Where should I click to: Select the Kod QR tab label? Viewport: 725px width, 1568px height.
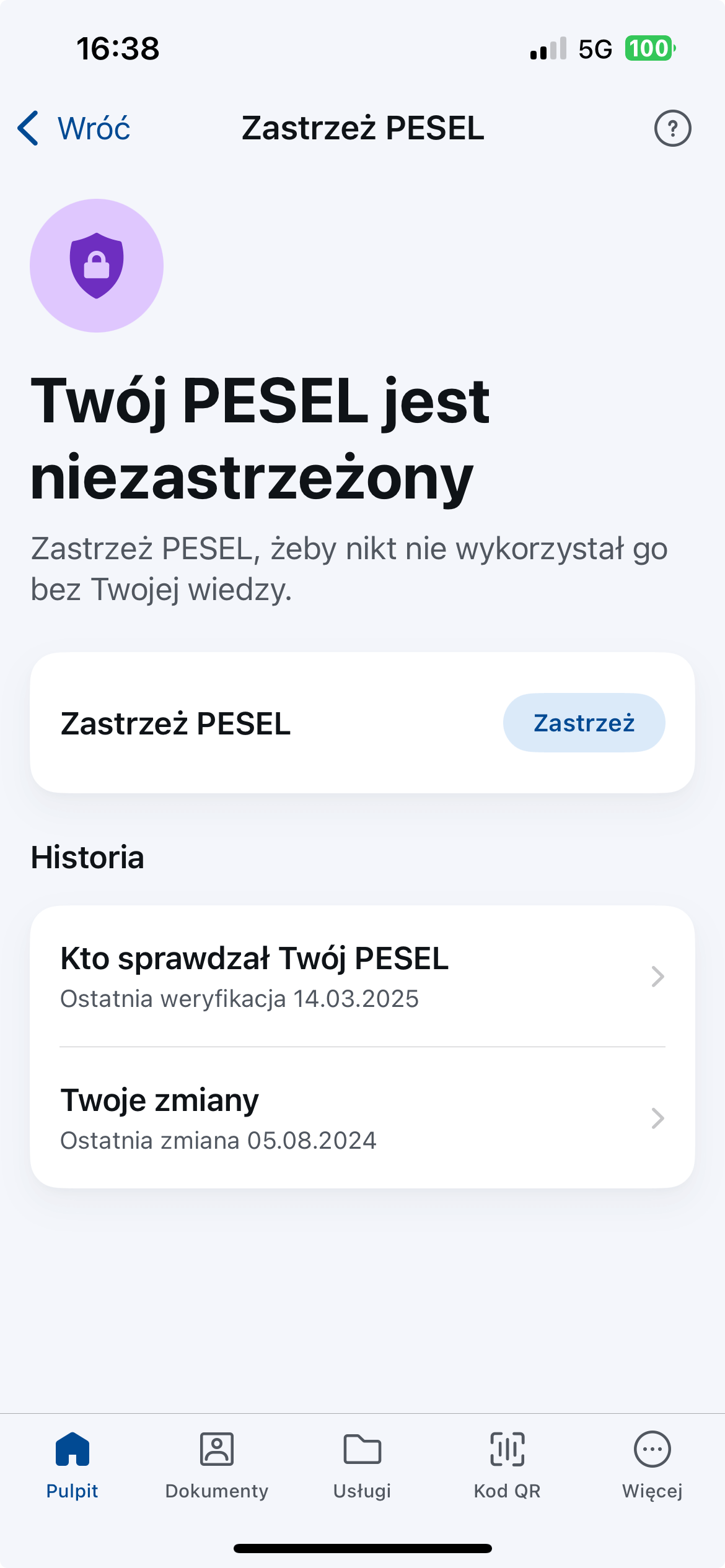507,1491
